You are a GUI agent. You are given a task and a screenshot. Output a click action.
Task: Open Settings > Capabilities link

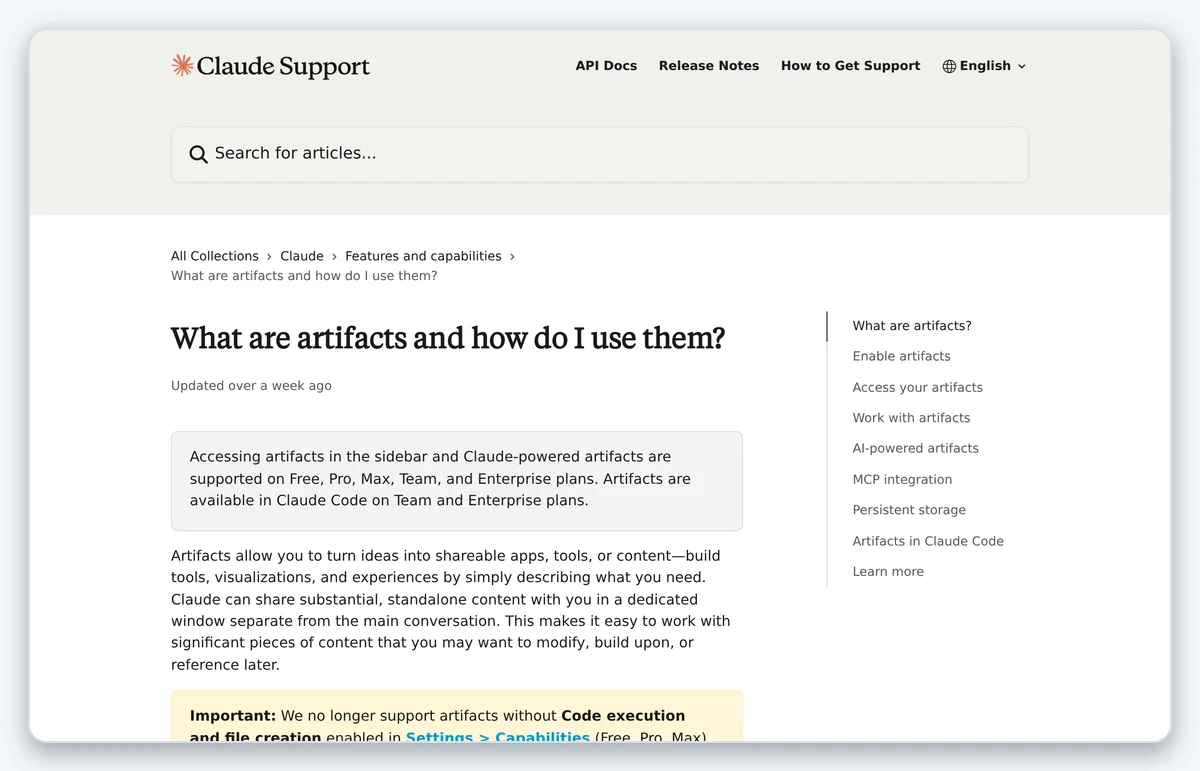point(498,738)
